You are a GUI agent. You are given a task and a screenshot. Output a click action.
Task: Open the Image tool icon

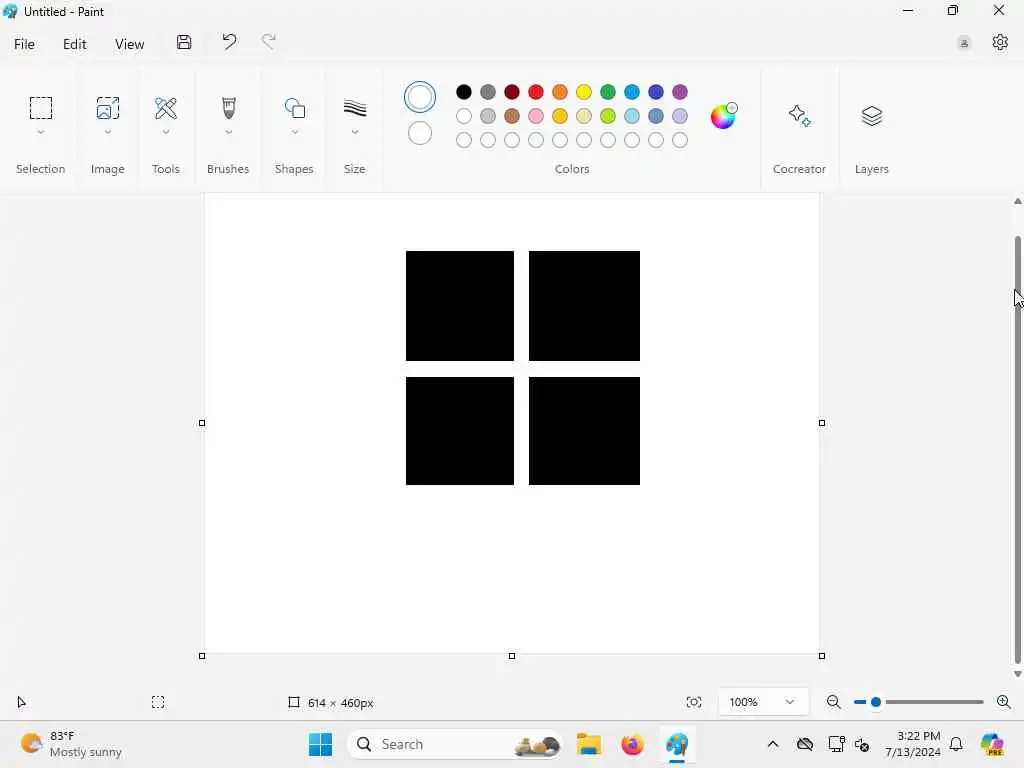point(108,108)
